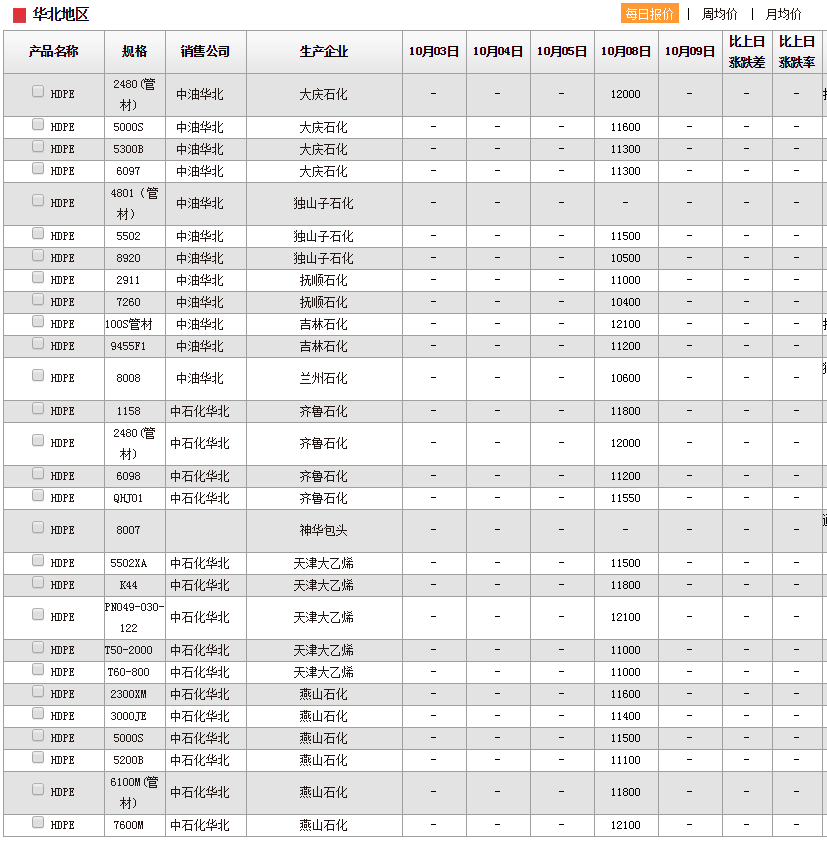
Task: Check the HDPE 8920 row
Action: pyautogui.click(x=38, y=255)
